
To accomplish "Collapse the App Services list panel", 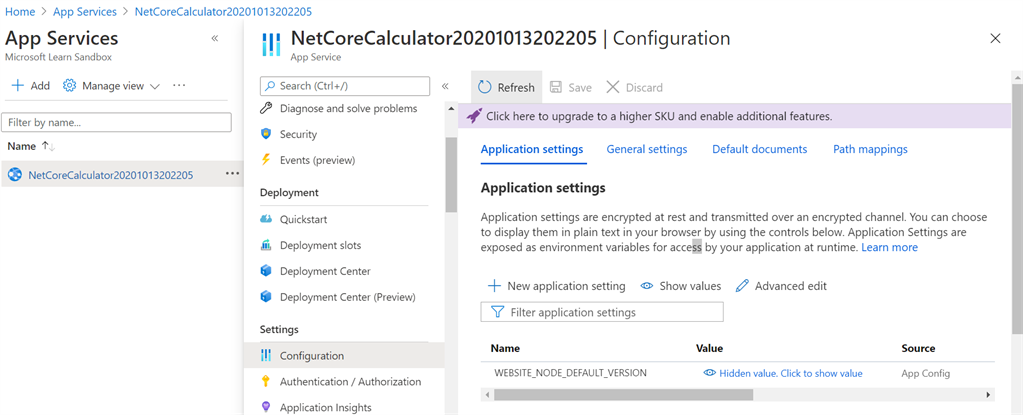I will pyautogui.click(x=215, y=38).
